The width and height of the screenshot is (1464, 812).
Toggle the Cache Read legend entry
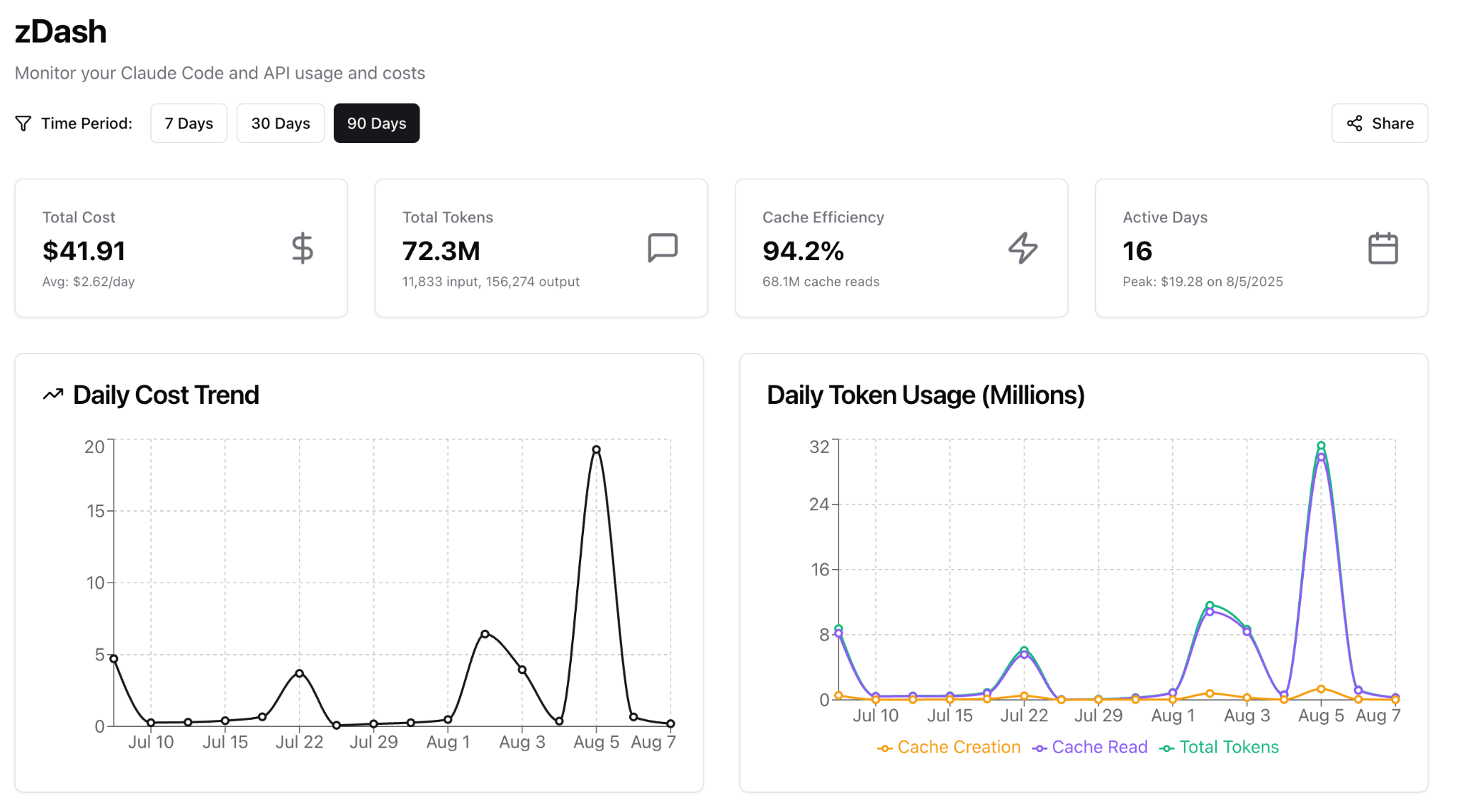click(1090, 747)
